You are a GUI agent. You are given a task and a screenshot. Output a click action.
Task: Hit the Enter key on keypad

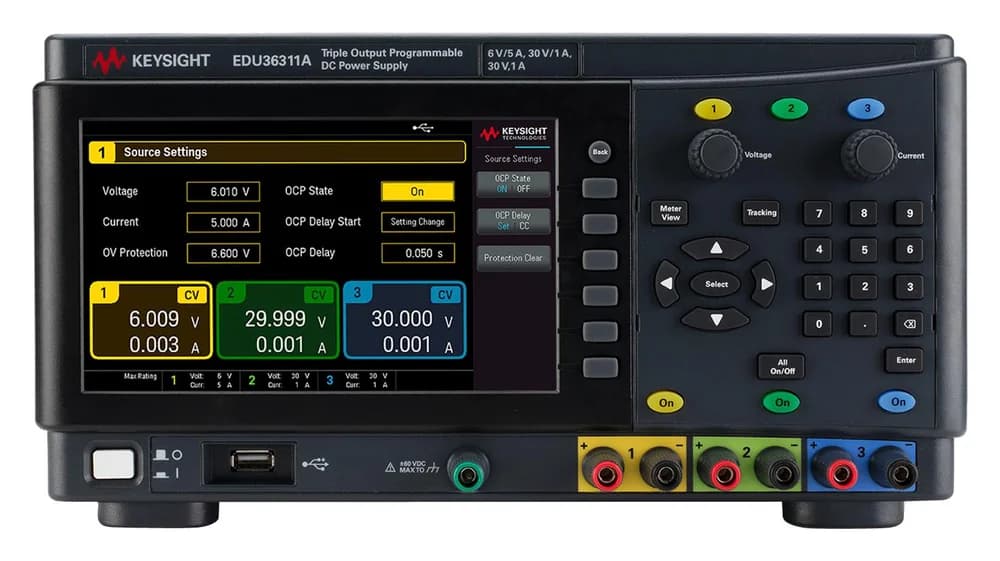click(x=905, y=360)
